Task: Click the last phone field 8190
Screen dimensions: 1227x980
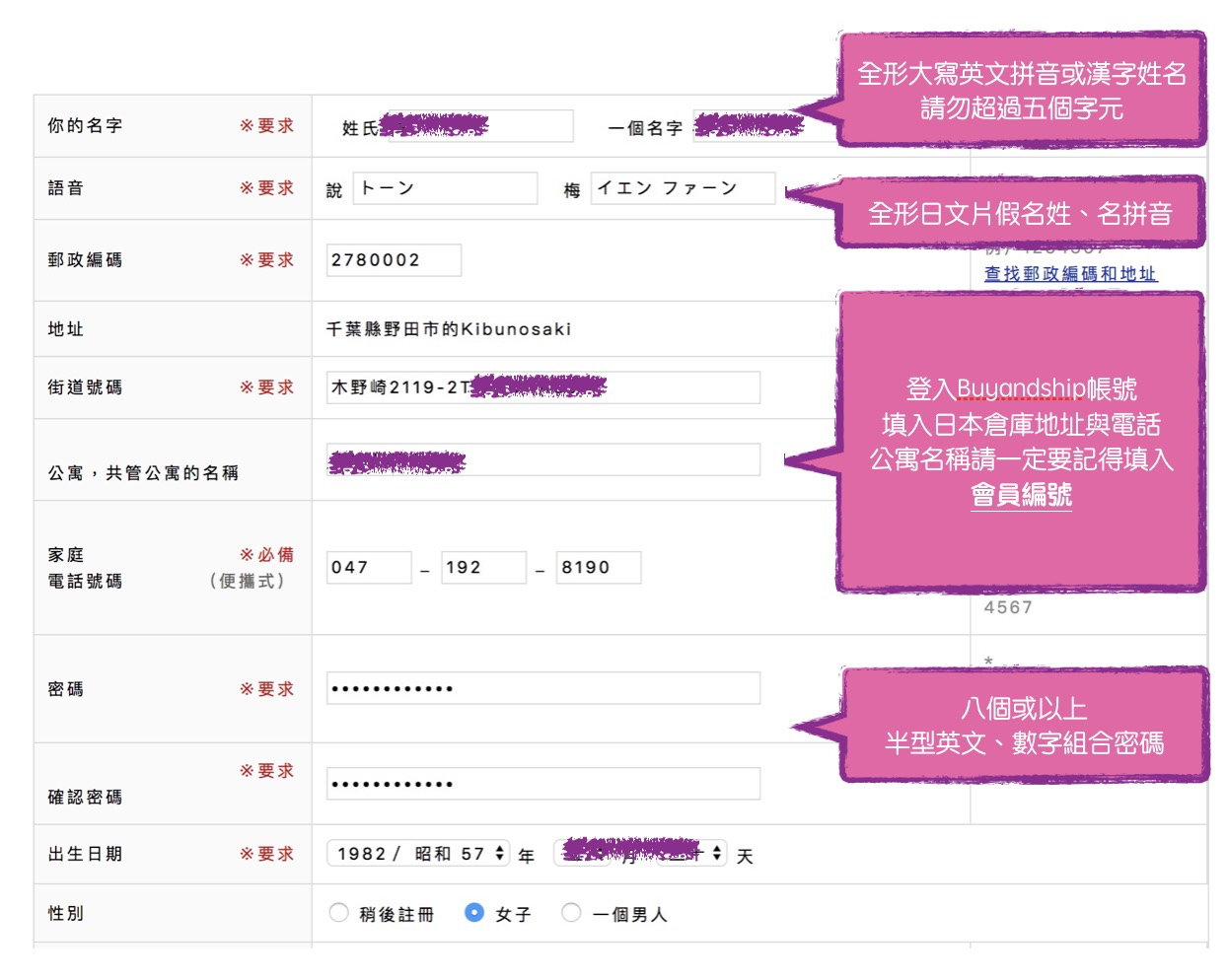Action: [598, 568]
